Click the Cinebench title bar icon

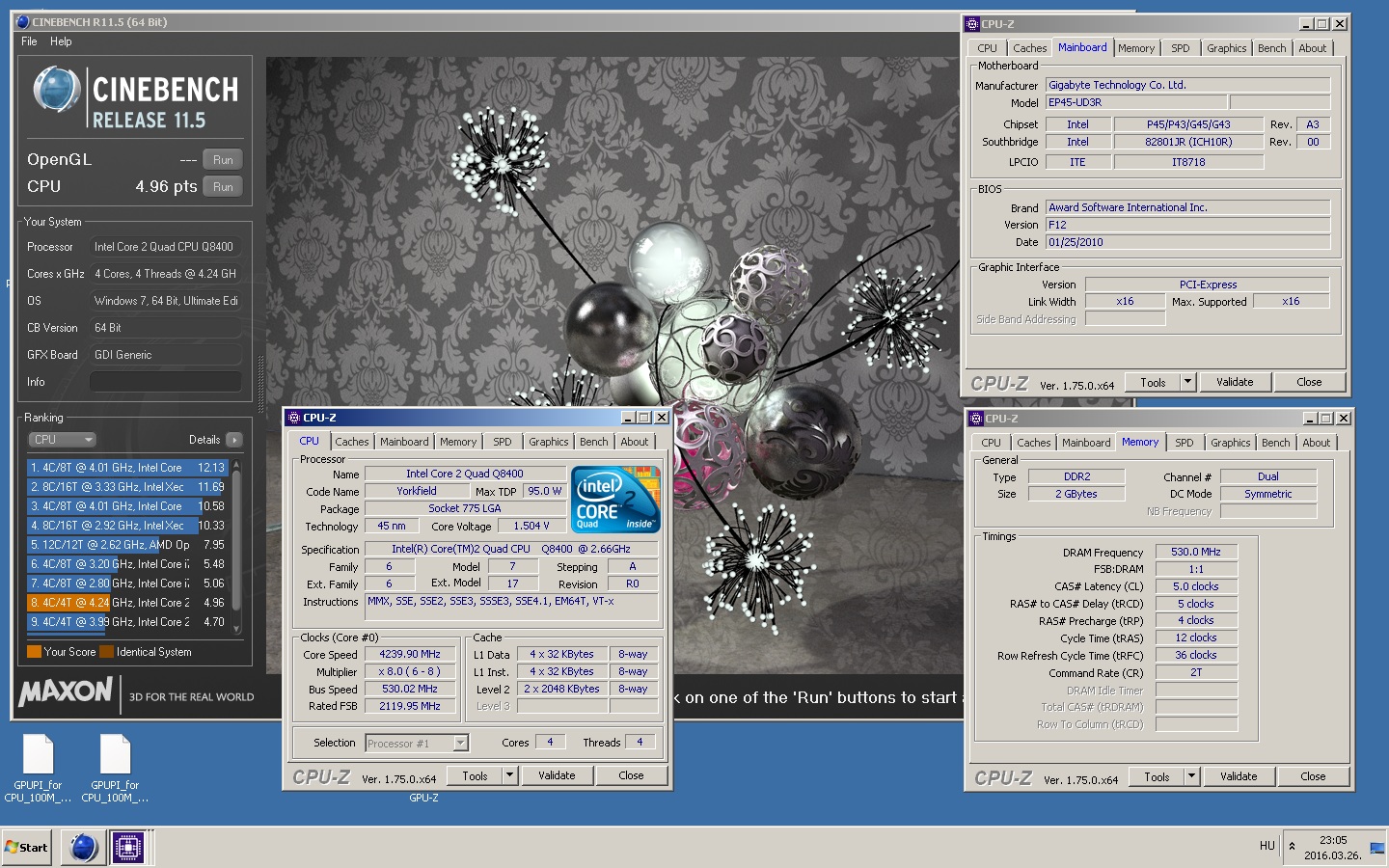[x=23, y=21]
